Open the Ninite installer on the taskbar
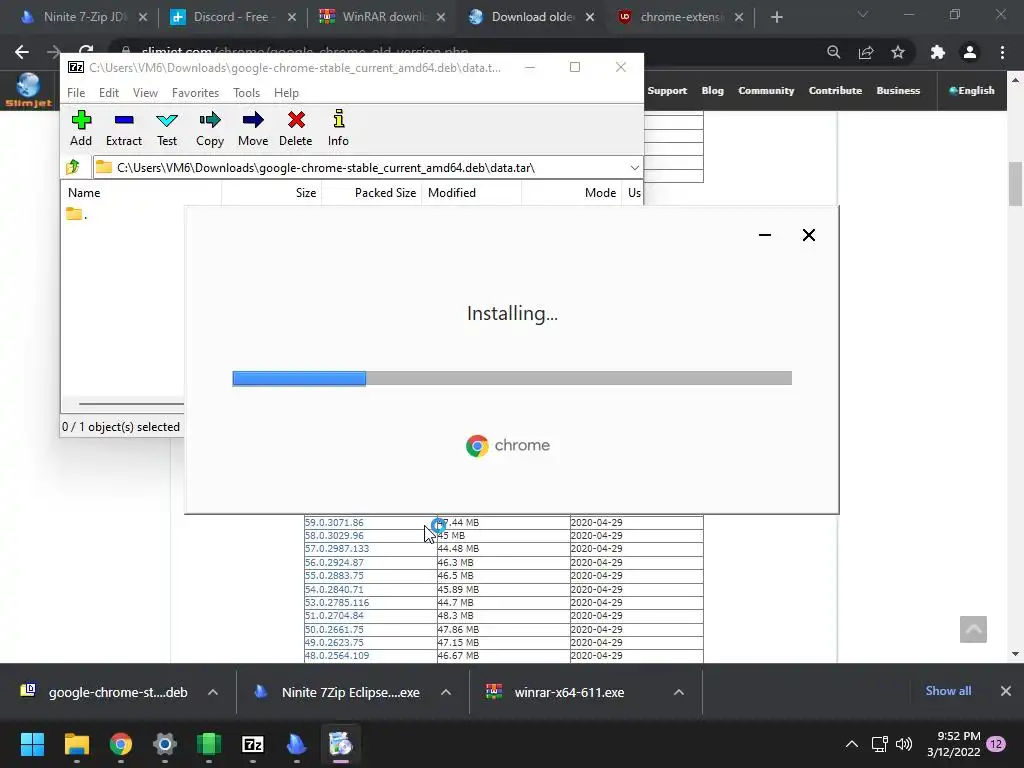 [296, 744]
